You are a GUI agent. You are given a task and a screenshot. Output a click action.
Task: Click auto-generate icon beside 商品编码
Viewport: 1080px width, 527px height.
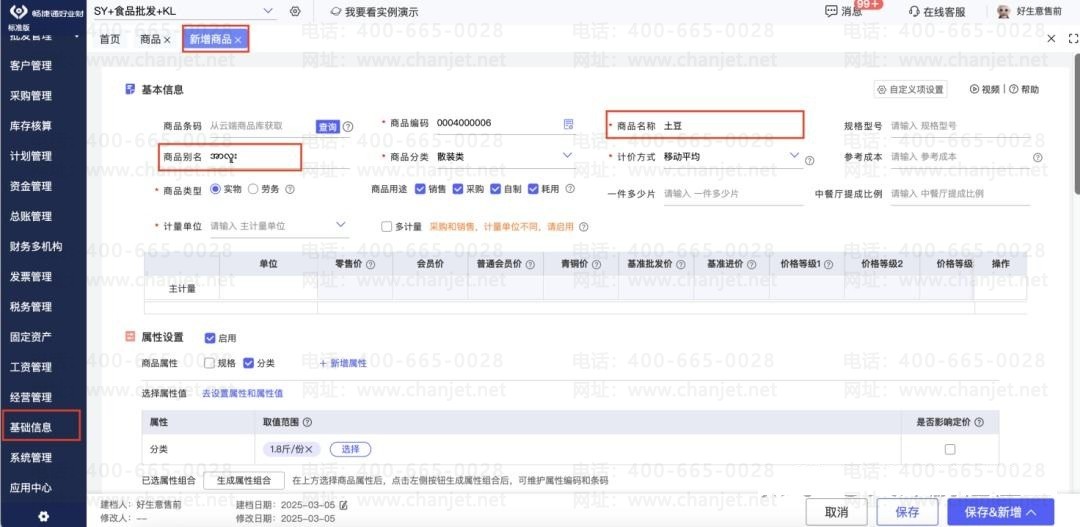[568, 124]
